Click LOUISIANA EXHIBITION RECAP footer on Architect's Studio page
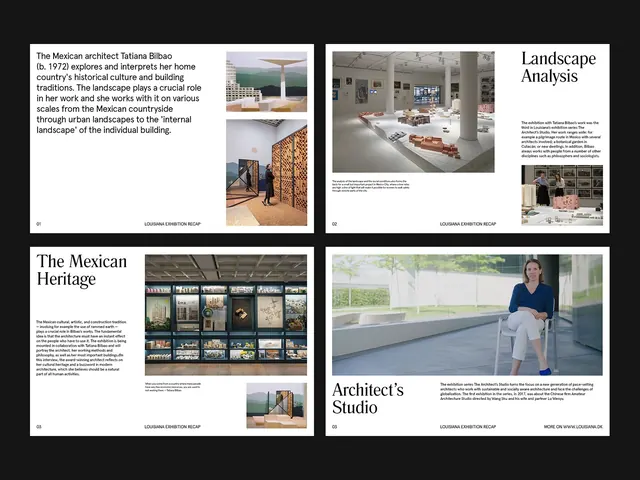The width and height of the screenshot is (640, 480). [x=468, y=427]
